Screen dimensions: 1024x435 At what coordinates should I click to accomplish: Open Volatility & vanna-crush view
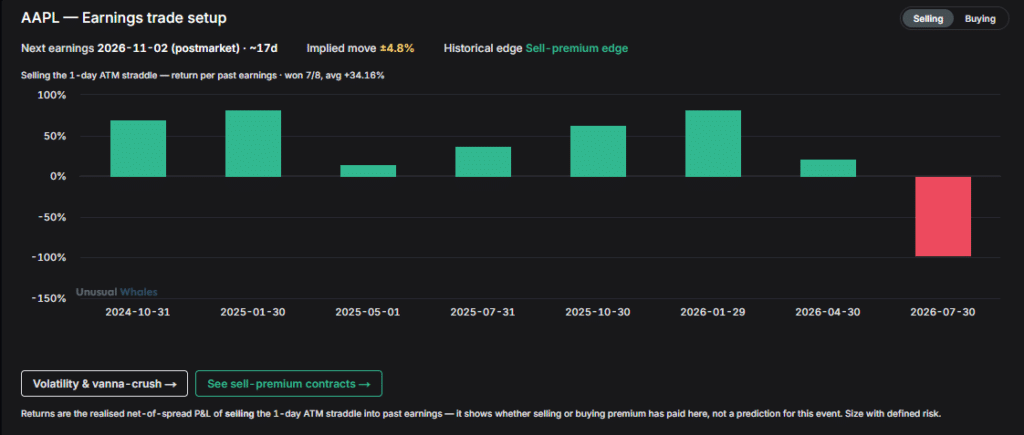point(104,383)
